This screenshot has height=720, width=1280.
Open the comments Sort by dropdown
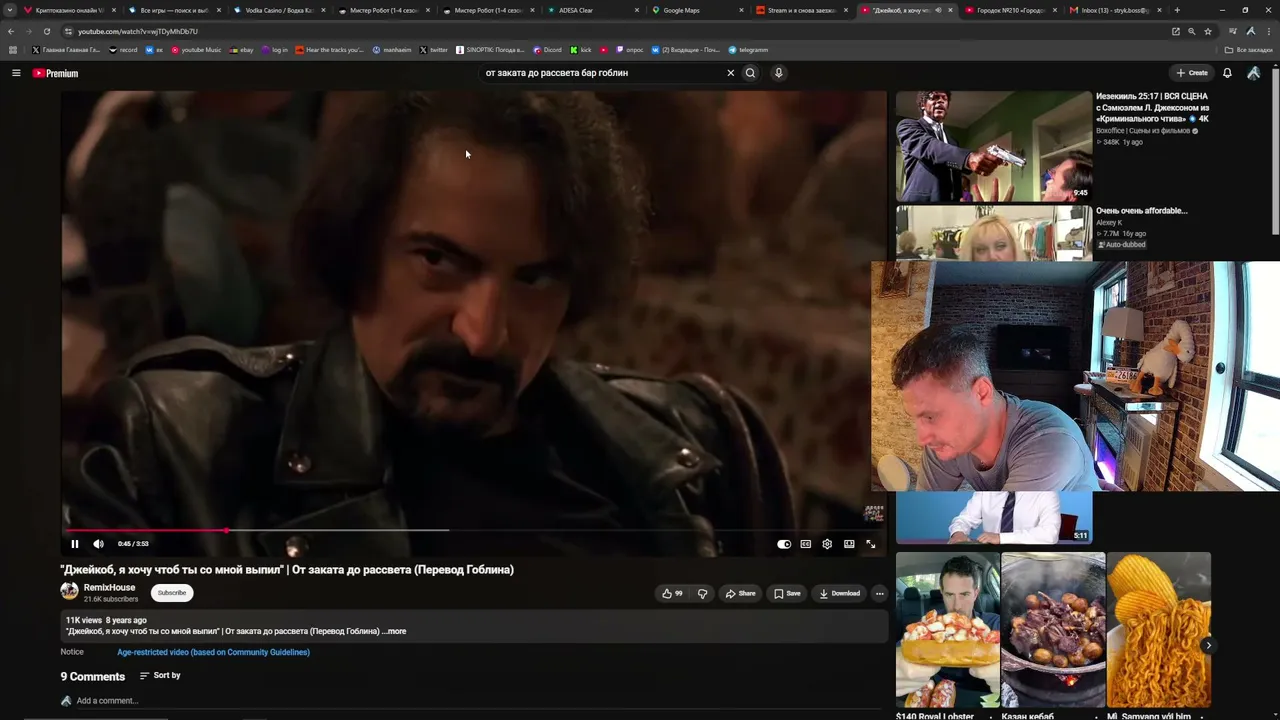tap(160, 676)
